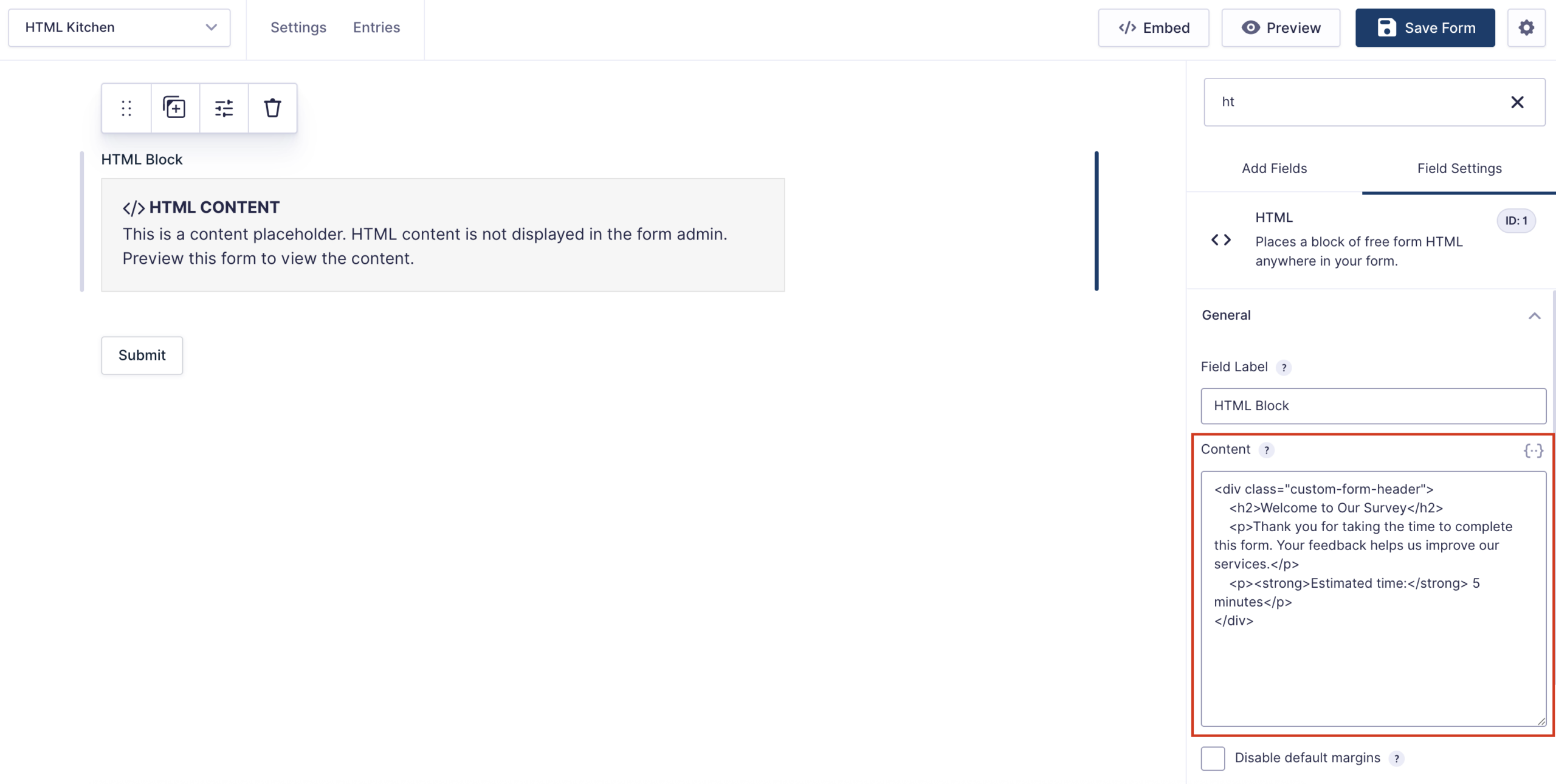The width and height of the screenshot is (1556, 784).
Task: Click the Field Label help icon
Action: 1284,368
